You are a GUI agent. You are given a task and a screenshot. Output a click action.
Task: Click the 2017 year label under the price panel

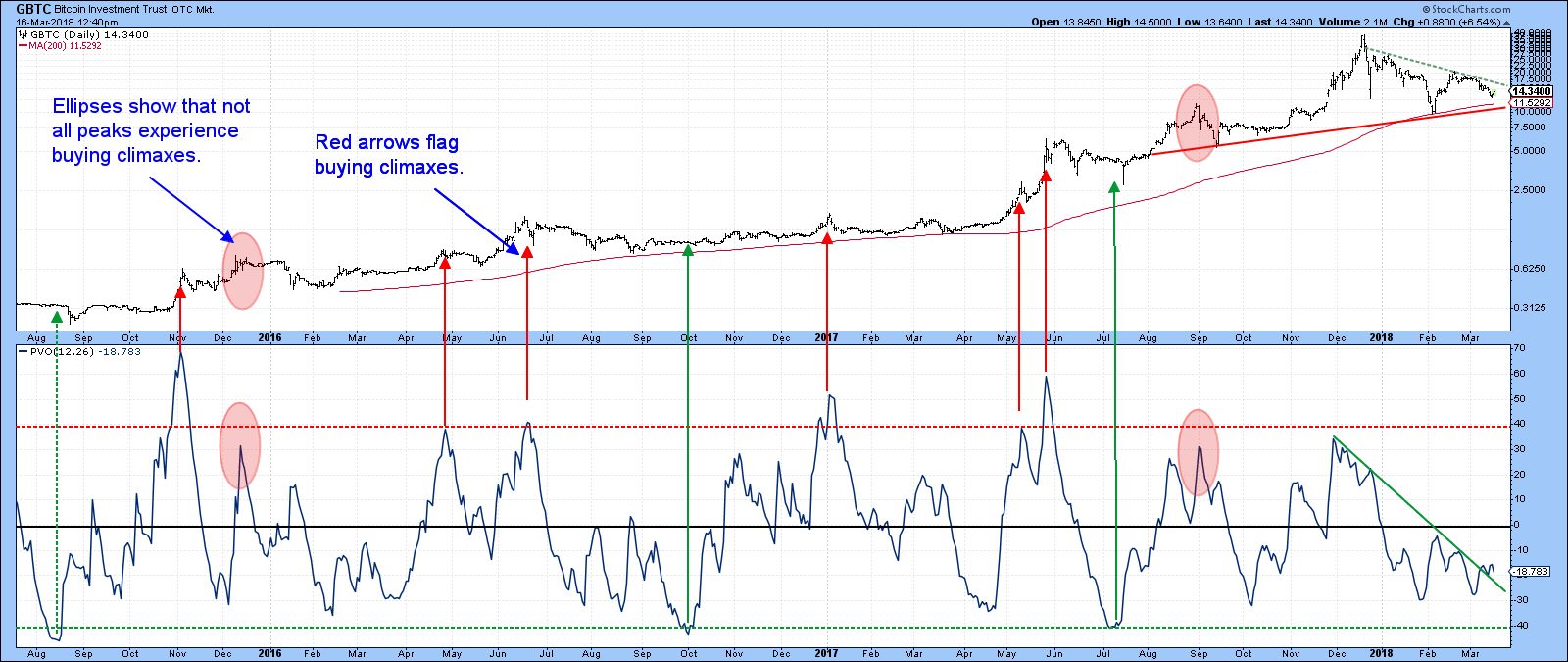(826, 337)
